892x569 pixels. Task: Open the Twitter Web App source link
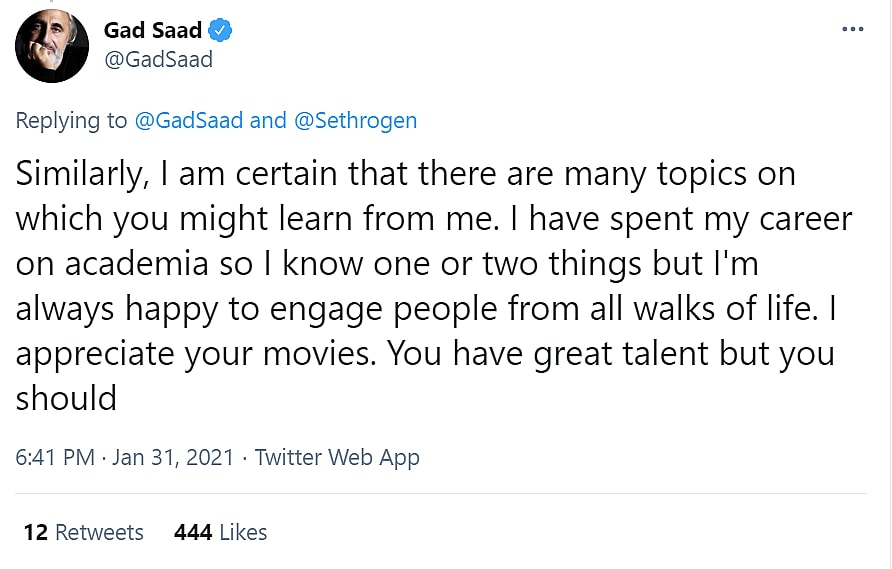tap(337, 458)
